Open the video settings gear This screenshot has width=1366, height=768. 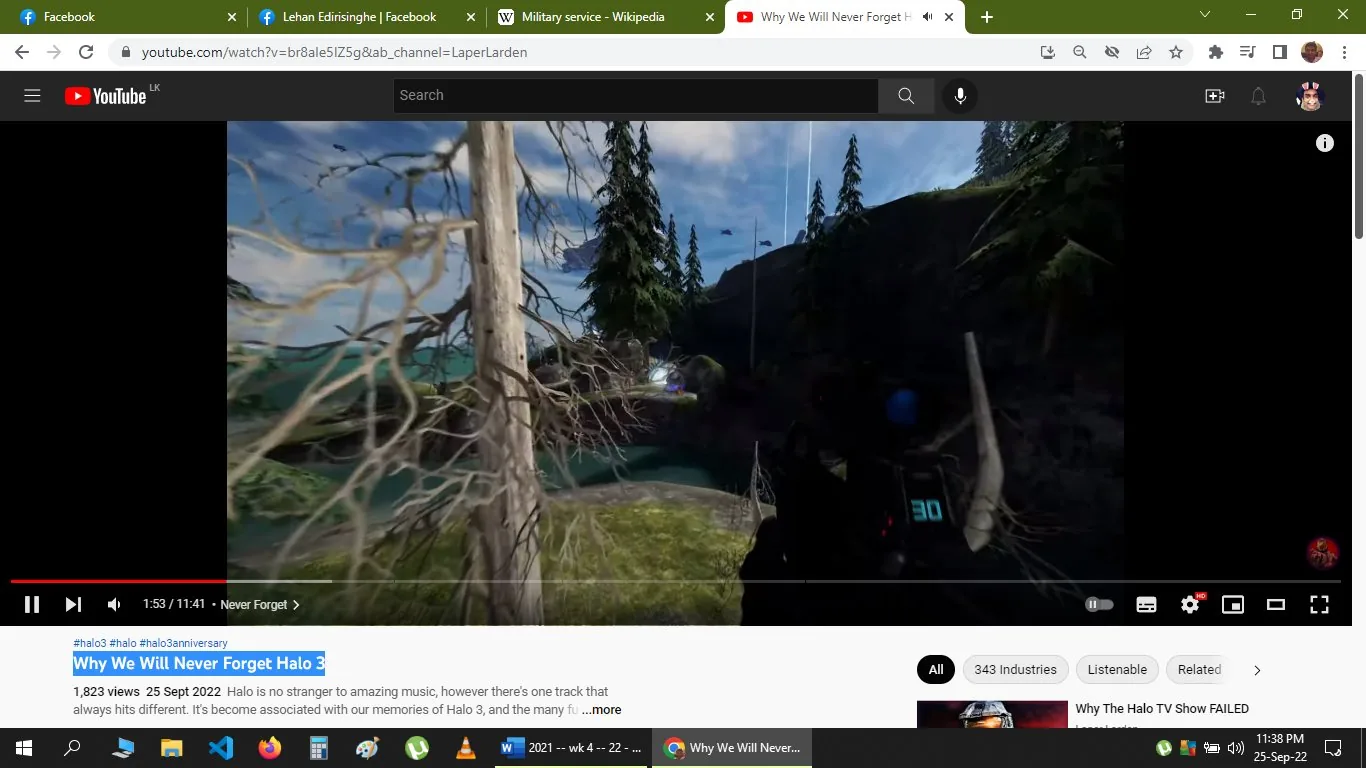[1189, 604]
